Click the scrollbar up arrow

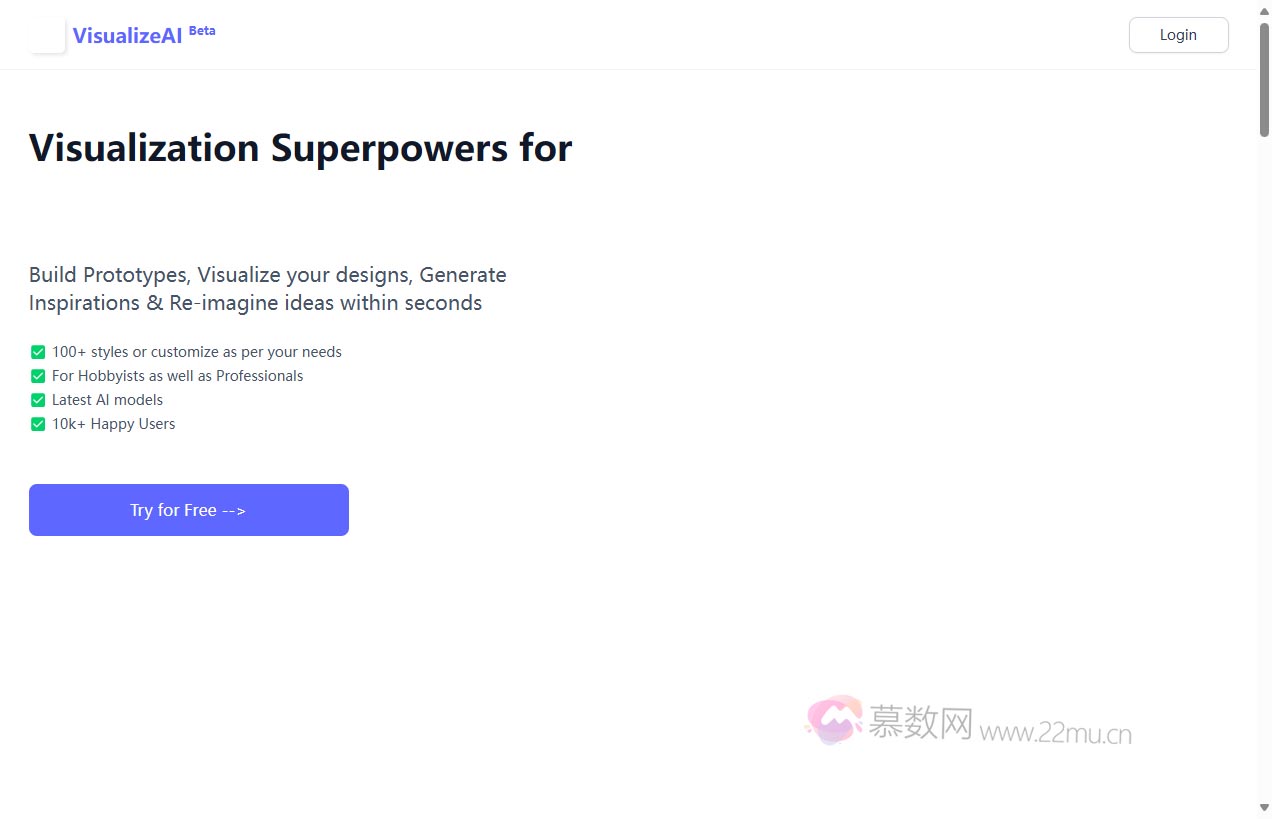pyautogui.click(x=1264, y=9)
